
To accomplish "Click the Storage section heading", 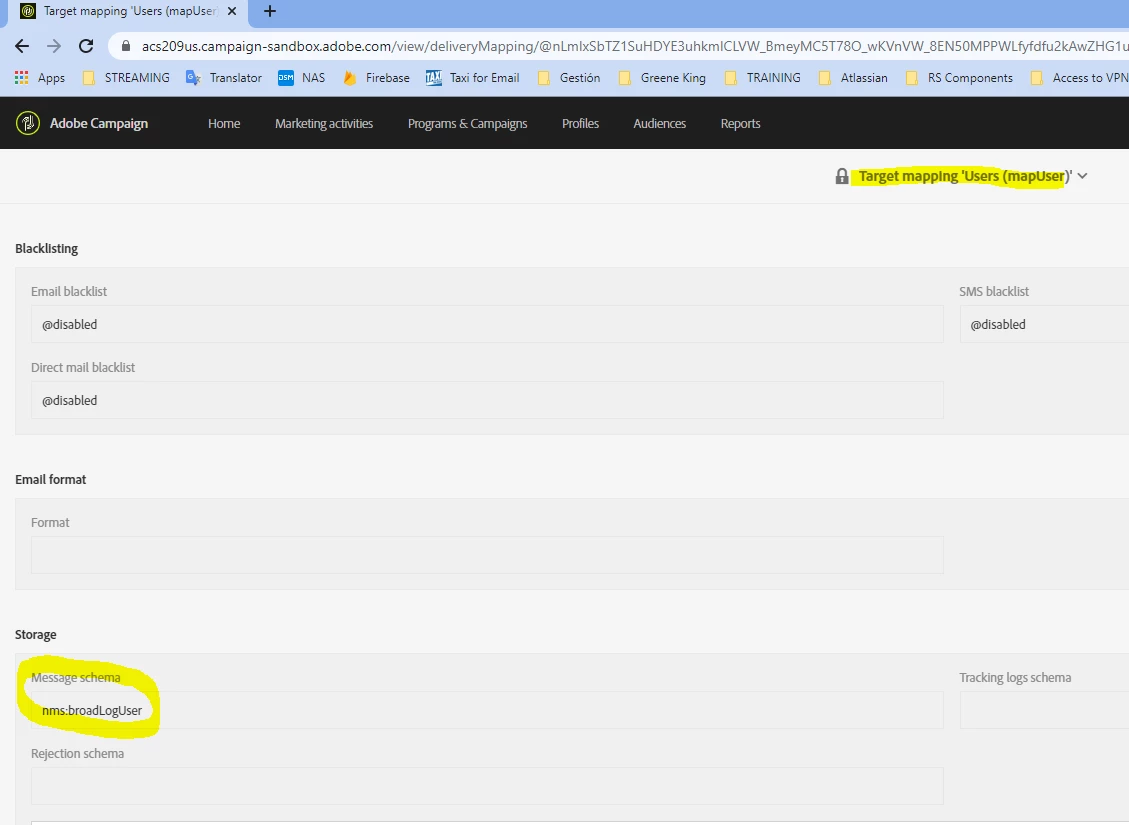I will click(36, 634).
